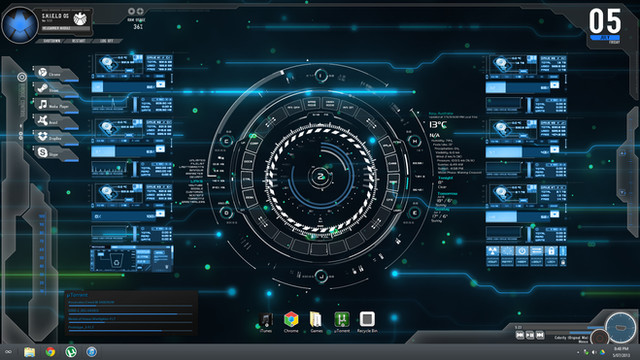The image size is (640, 360).
Task: Launch Skype from the sidebar launcher
Action: click(55, 153)
